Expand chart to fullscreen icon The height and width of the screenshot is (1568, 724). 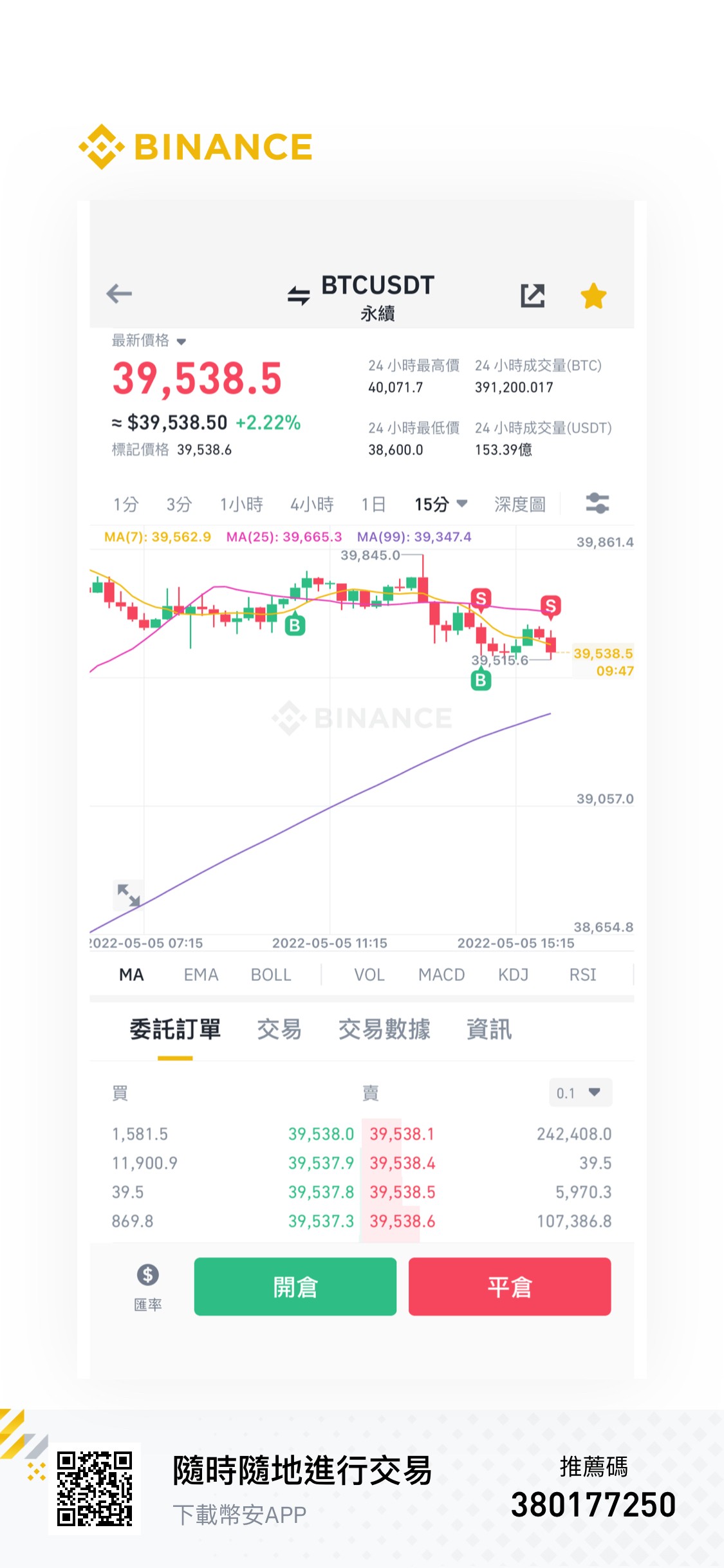coord(128,895)
